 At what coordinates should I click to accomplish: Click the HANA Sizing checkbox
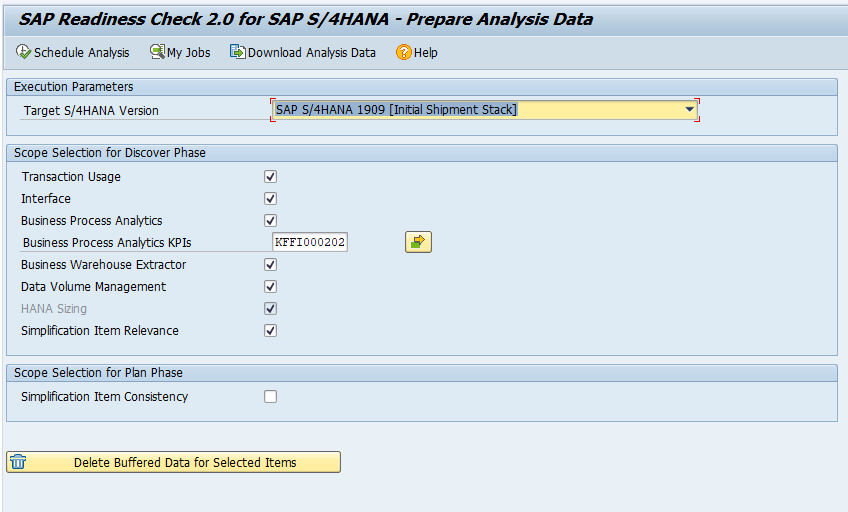coord(270,308)
